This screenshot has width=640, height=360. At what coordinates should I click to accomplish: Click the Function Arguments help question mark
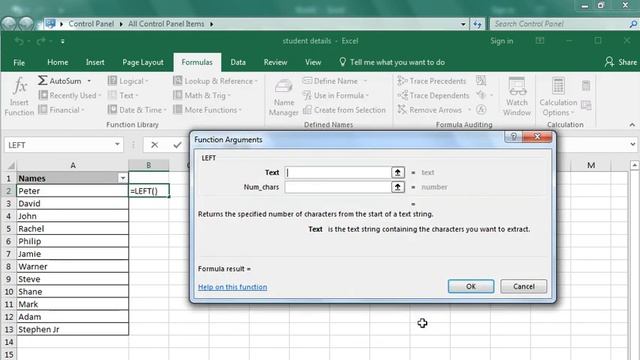coord(513,137)
